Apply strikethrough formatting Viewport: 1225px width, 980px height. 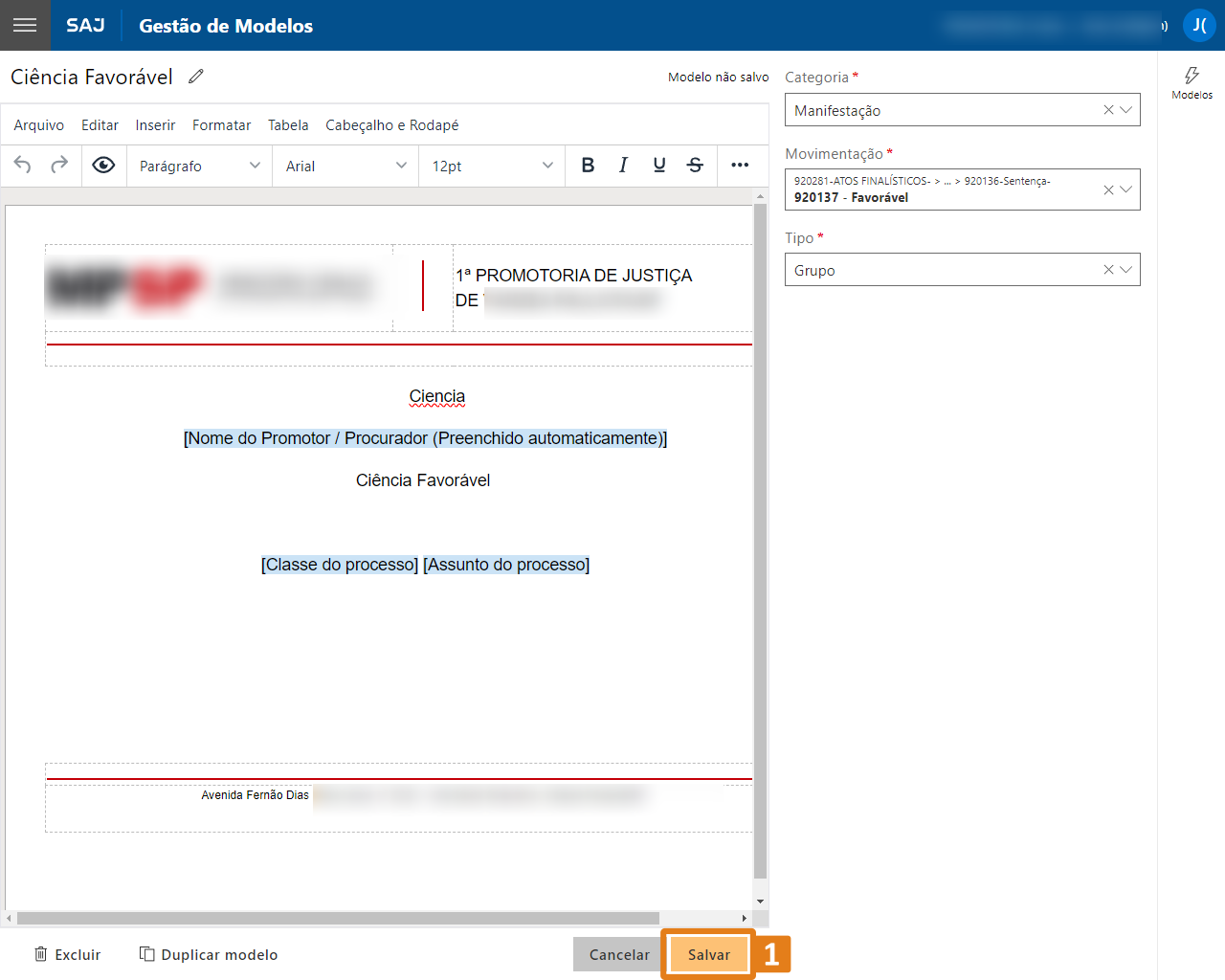(x=695, y=166)
